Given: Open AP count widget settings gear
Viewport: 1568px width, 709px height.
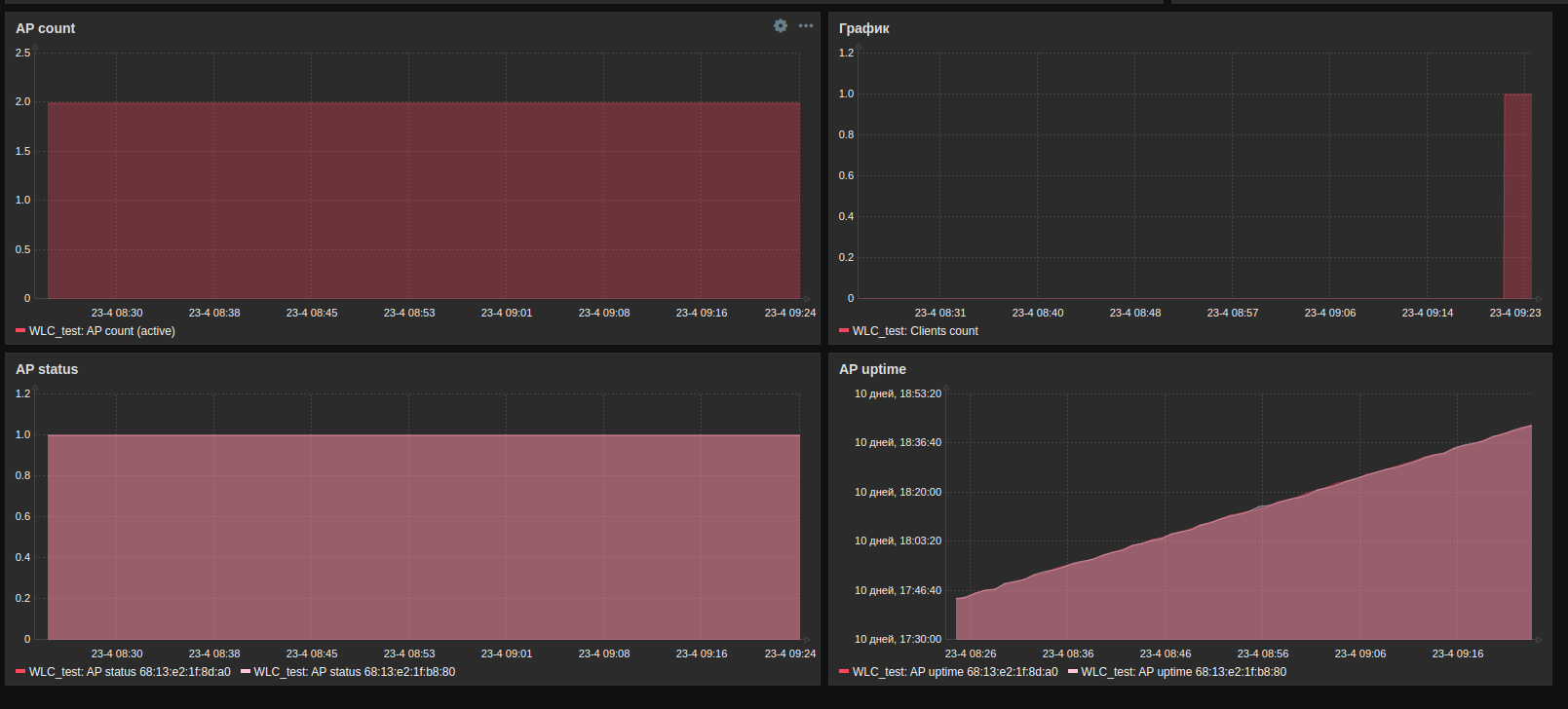Looking at the screenshot, I should 781,26.
